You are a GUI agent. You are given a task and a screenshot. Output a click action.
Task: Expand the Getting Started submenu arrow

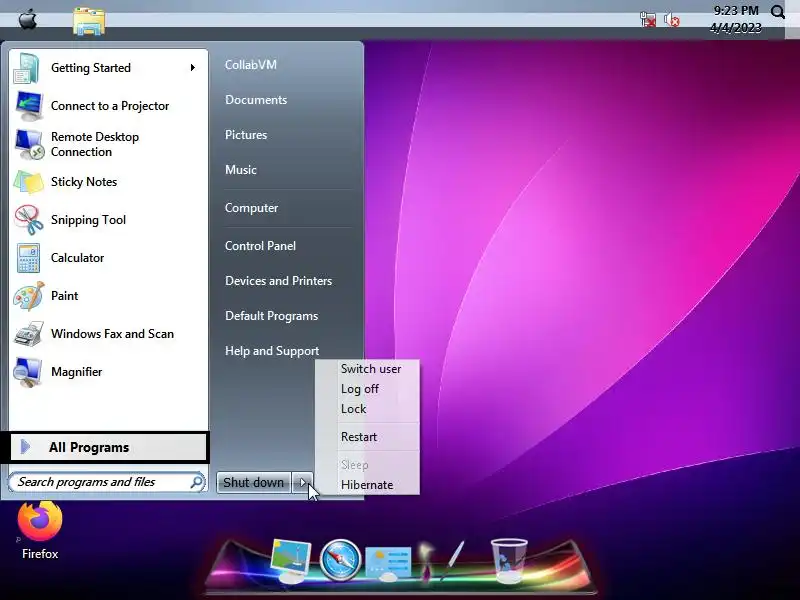tap(193, 67)
